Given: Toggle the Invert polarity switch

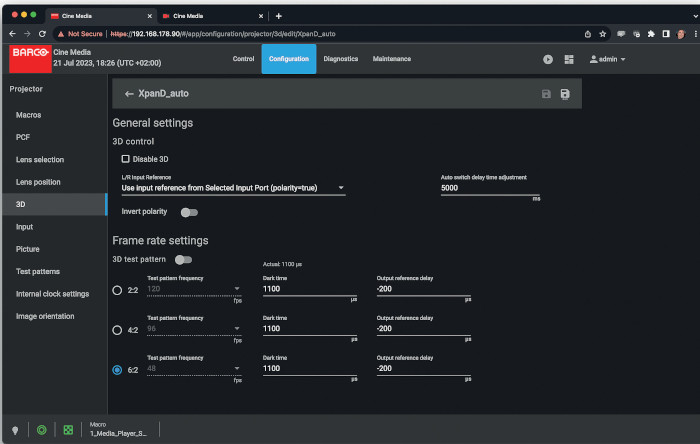Looking at the screenshot, I should point(188,212).
